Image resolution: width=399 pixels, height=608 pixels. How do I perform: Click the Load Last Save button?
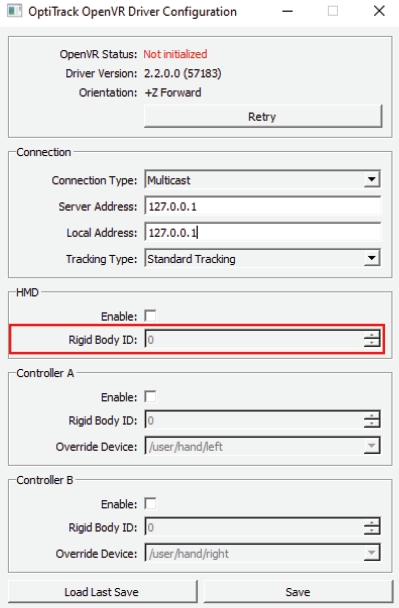click(x=102, y=592)
